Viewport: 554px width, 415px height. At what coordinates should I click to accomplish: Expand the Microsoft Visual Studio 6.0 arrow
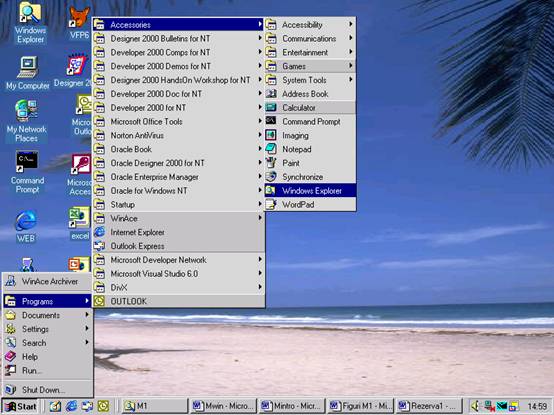[x=260, y=273]
